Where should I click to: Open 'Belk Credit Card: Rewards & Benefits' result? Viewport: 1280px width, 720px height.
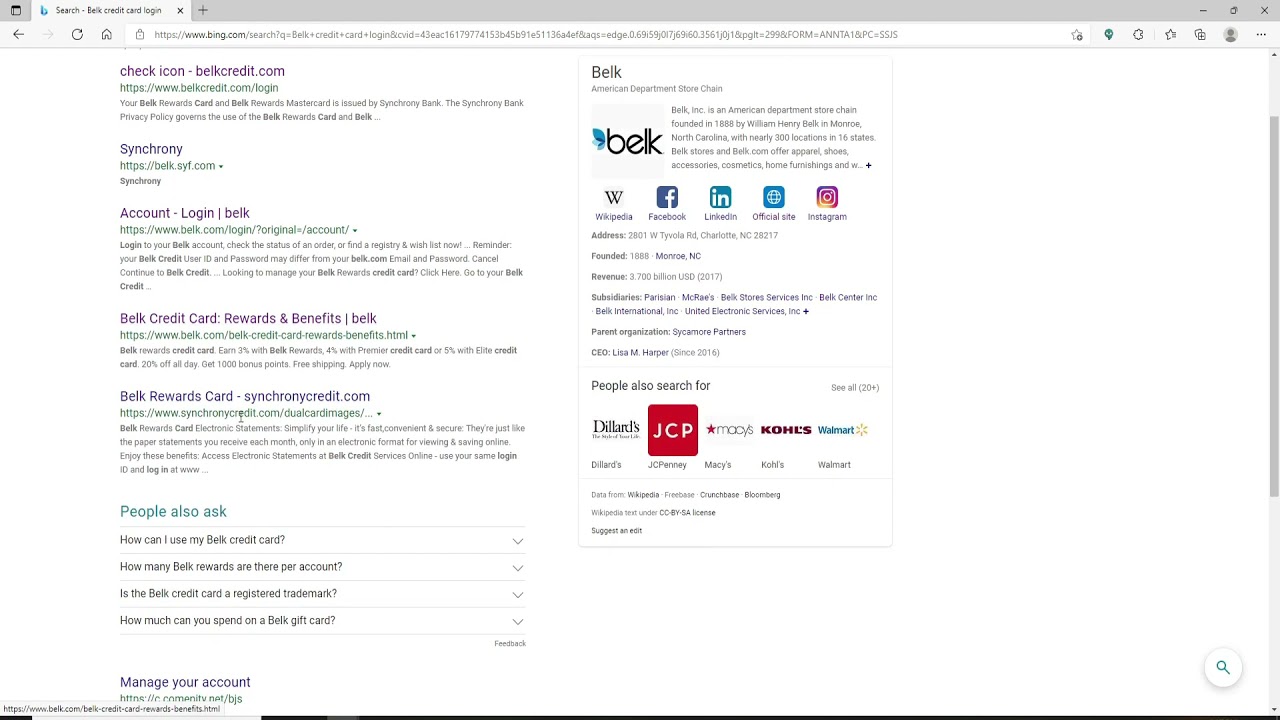tap(248, 318)
